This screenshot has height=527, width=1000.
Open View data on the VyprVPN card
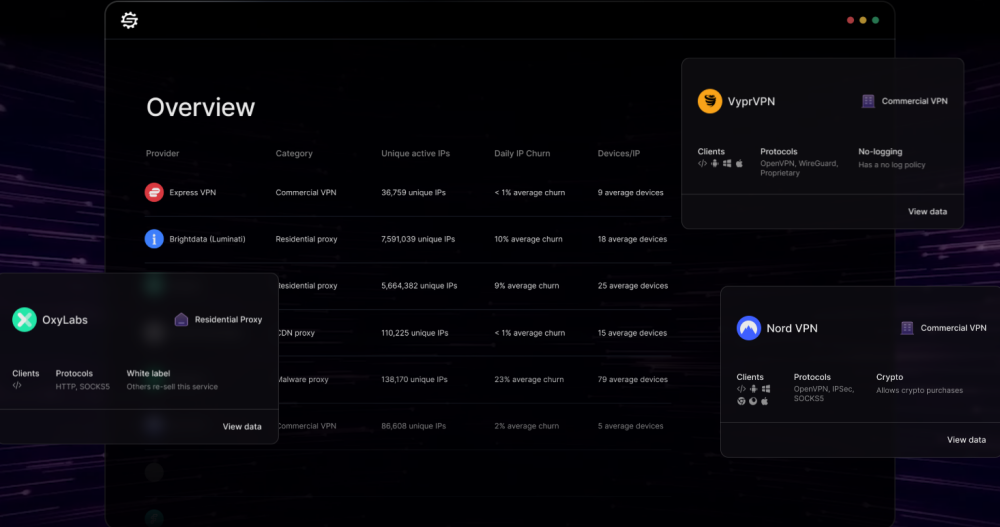[927, 212]
